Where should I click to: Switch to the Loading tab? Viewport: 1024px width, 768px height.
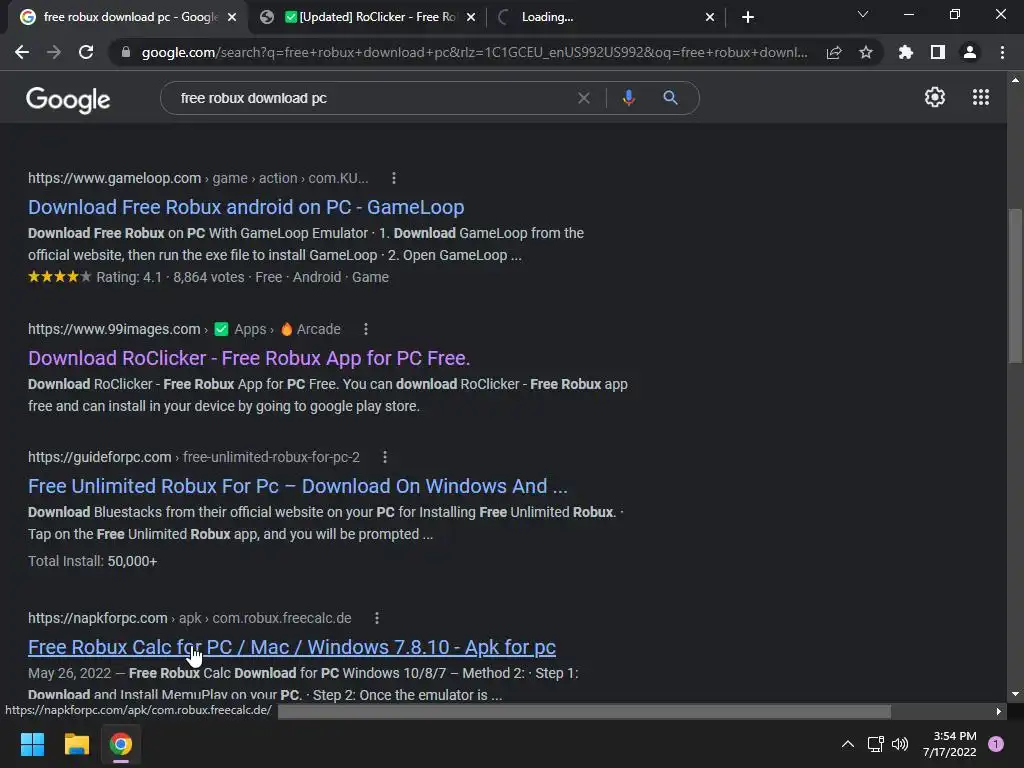pyautogui.click(x=607, y=17)
